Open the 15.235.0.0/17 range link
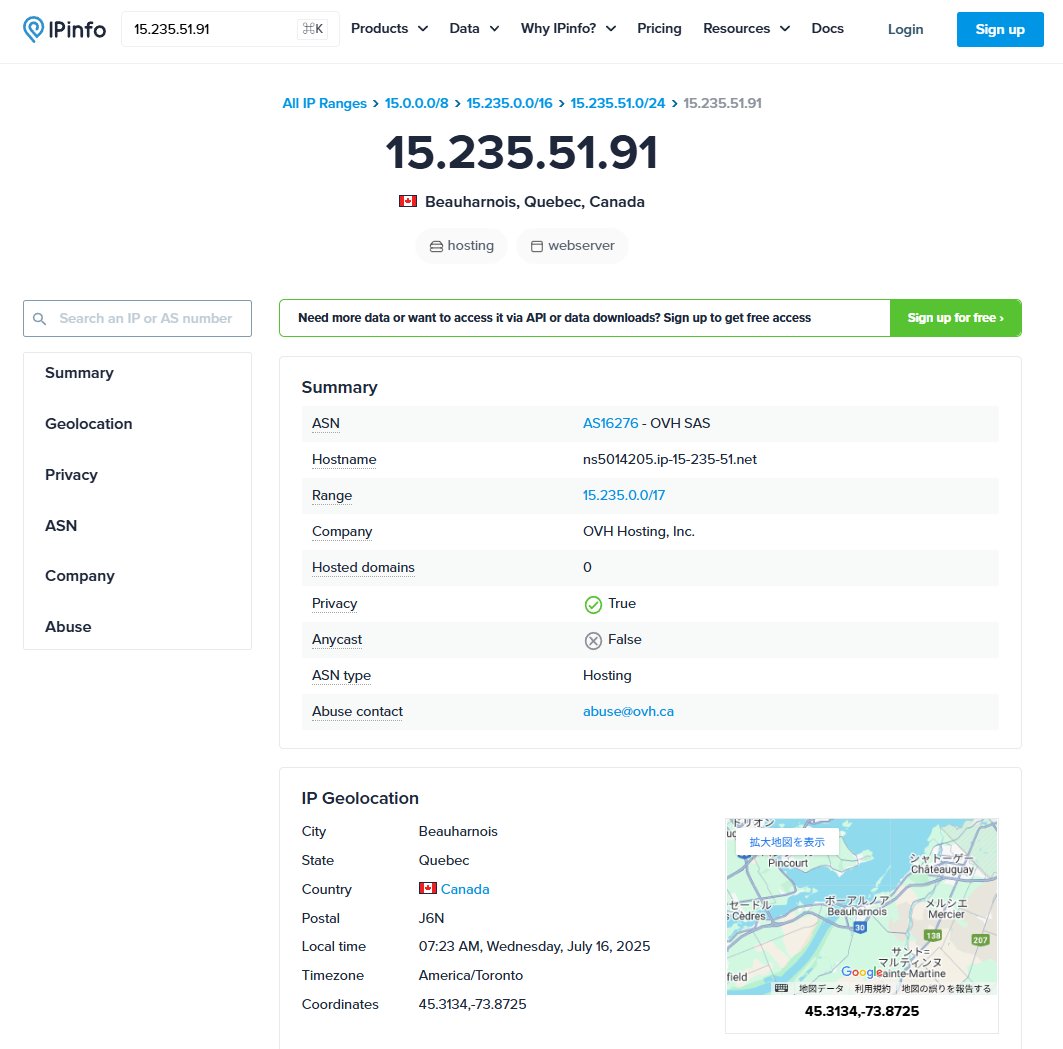This screenshot has width=1063, height=1049. [624, 495]
